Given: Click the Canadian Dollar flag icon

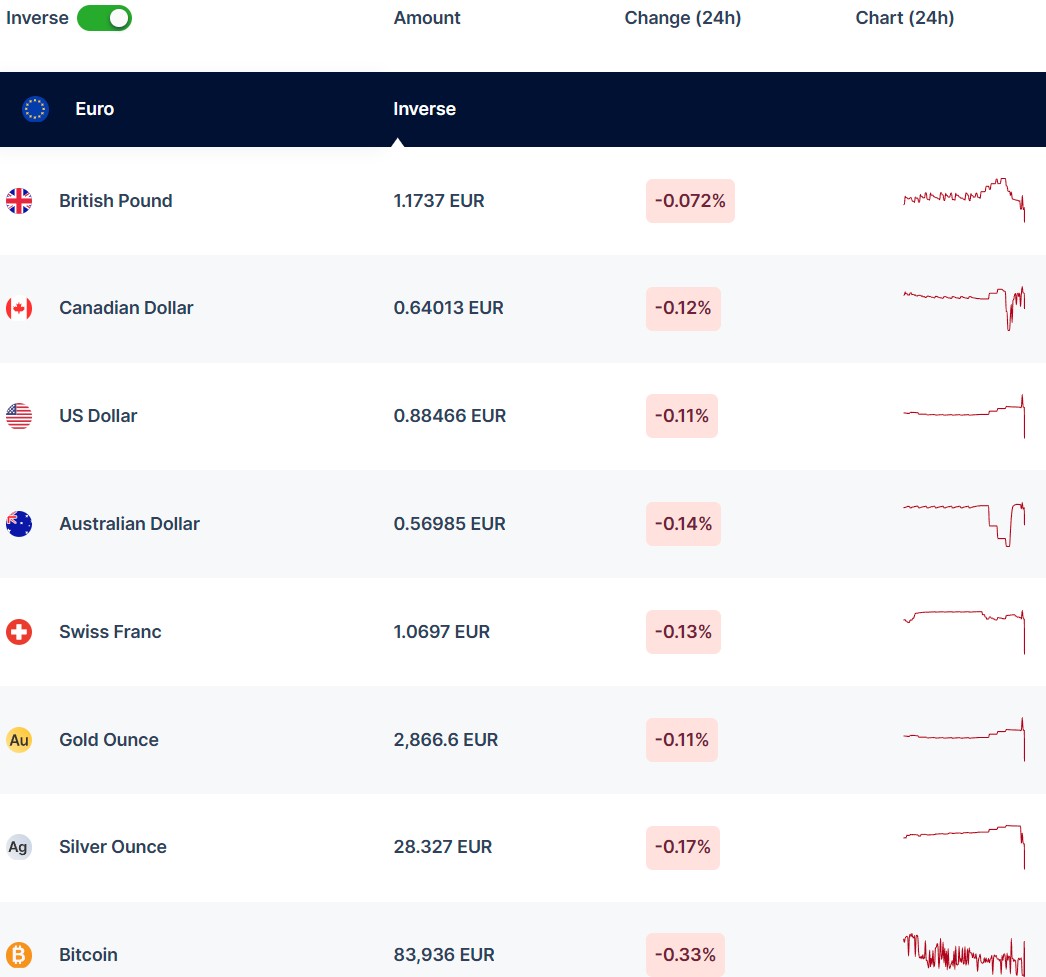Looking at the screenshot, I should pos(19,308).
